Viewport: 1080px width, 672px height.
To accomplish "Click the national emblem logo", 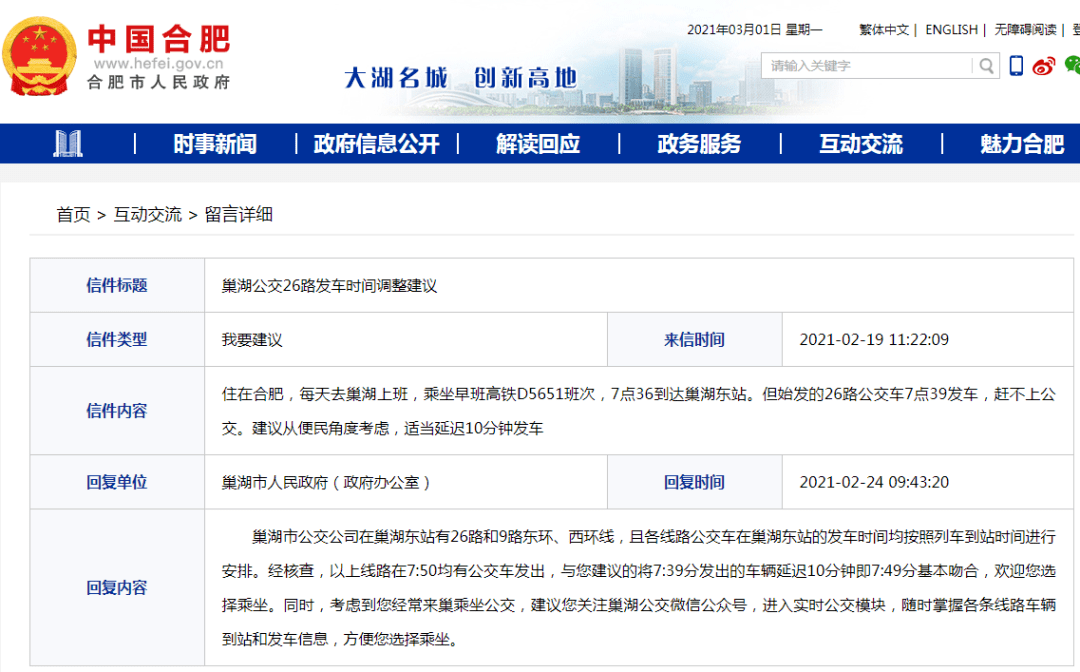I will click(x=39, y=56).
